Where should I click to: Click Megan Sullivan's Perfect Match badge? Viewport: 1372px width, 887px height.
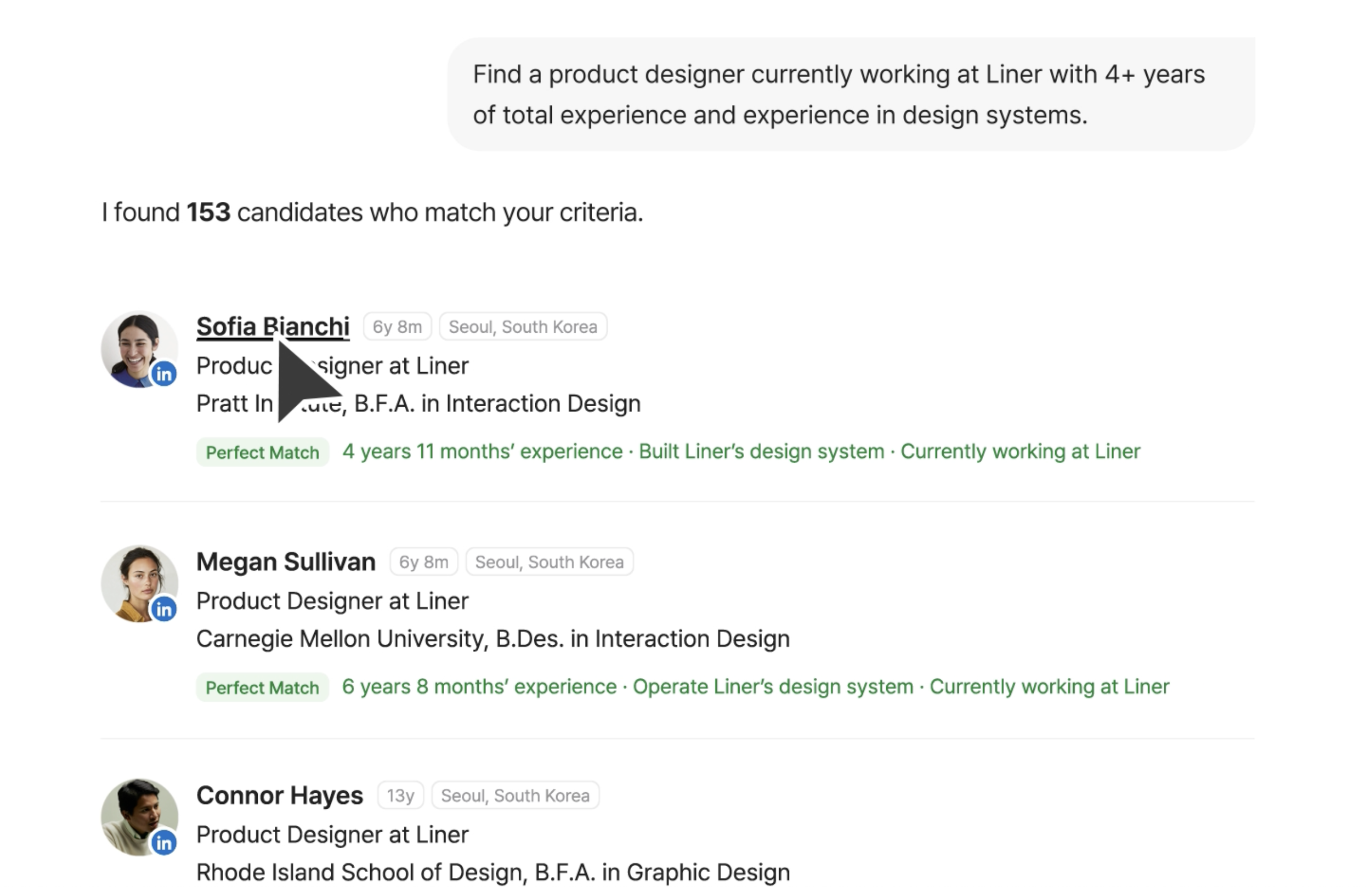click(262, 688)
